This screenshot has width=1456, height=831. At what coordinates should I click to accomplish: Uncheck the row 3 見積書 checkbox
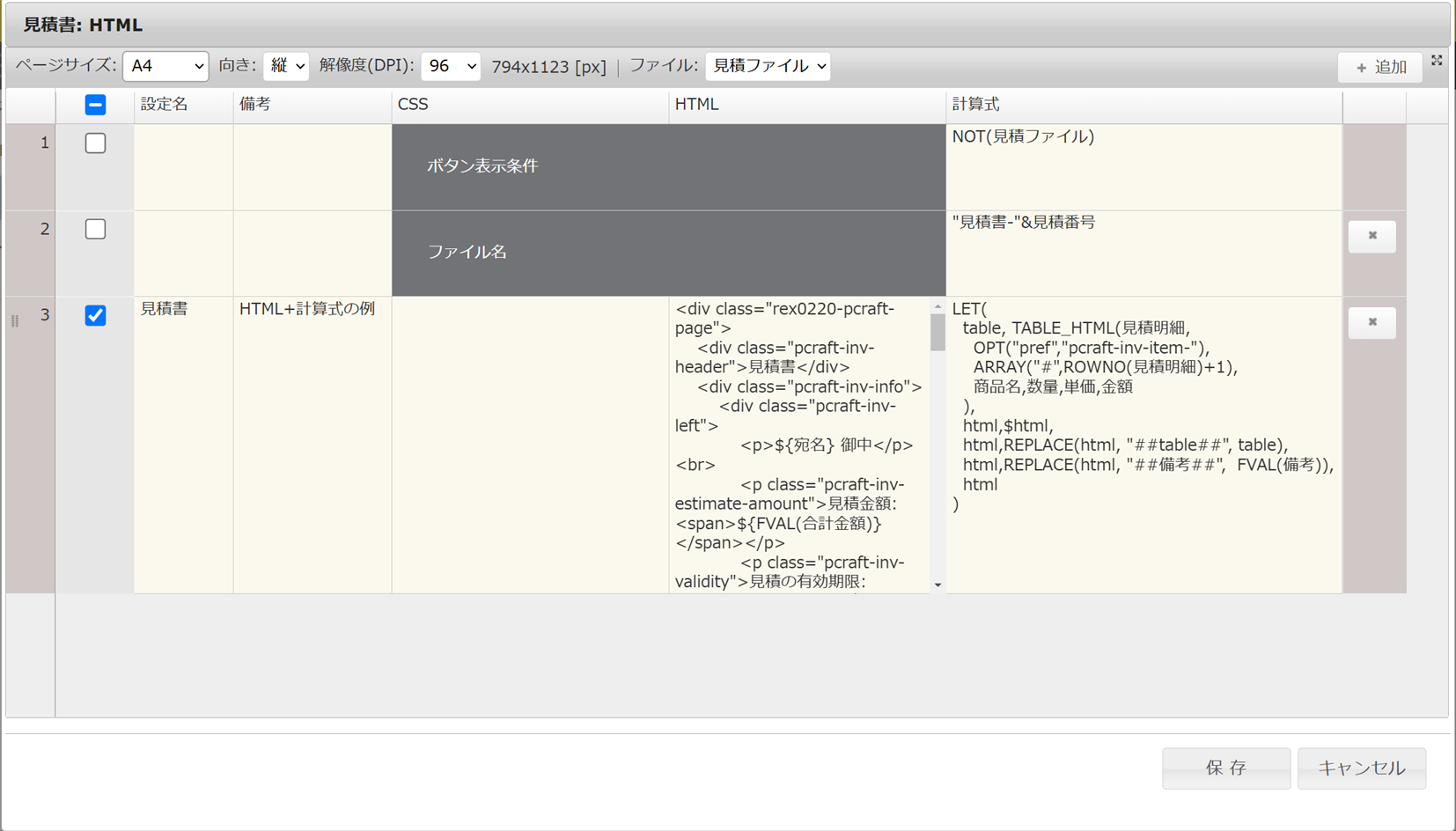tap(95, 315)
